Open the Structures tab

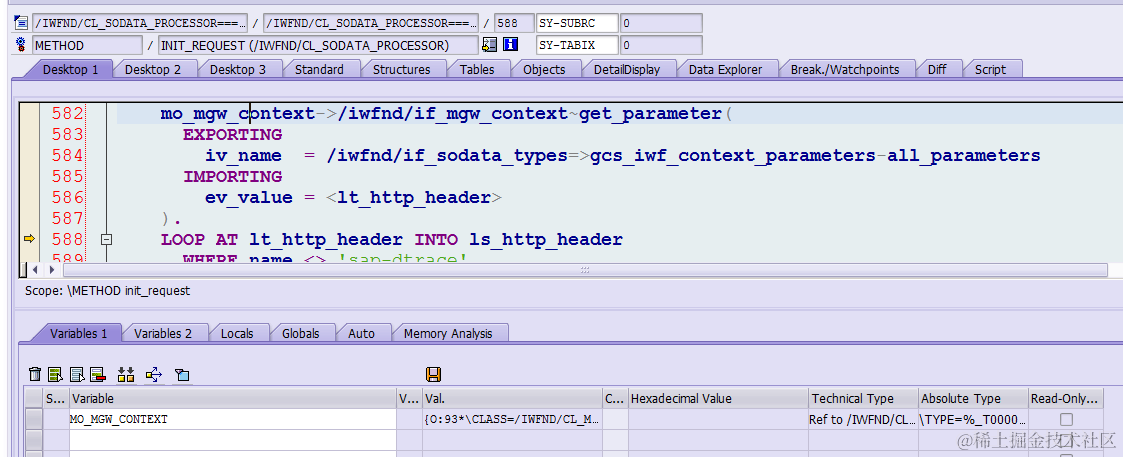point(401,69)
